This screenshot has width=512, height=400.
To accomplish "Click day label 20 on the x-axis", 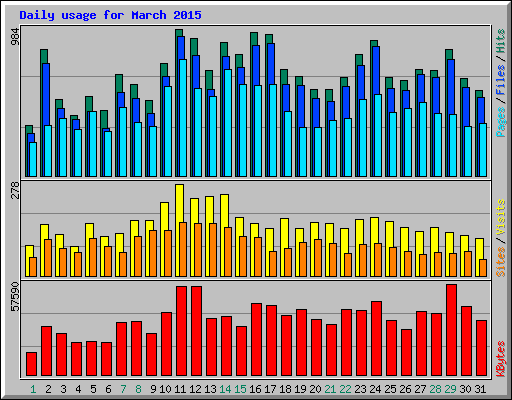I will click(x=315, y=389).
